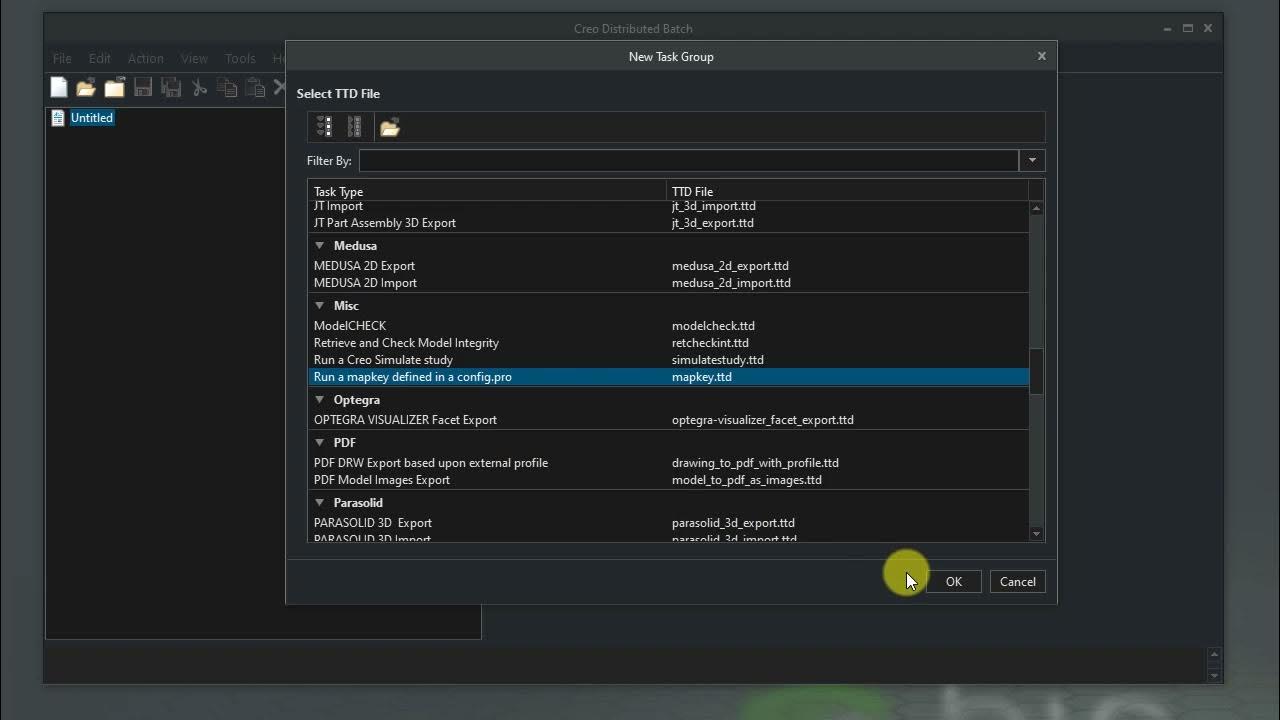1280x720 pixels.
Task: Click the jt_3d_export.ttd file cell
Action: click(713, 223)
